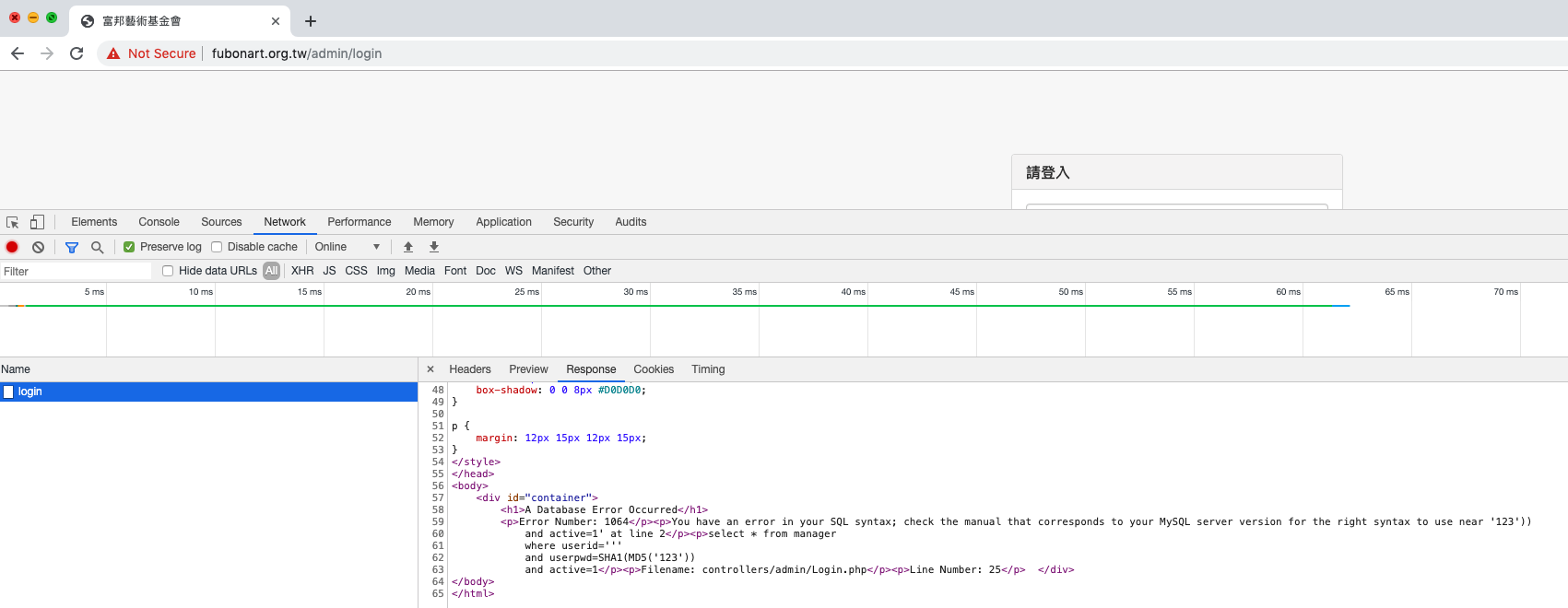Open a new tab with the plus button
The image size is (1568, 608).
(x=311, y=21)
